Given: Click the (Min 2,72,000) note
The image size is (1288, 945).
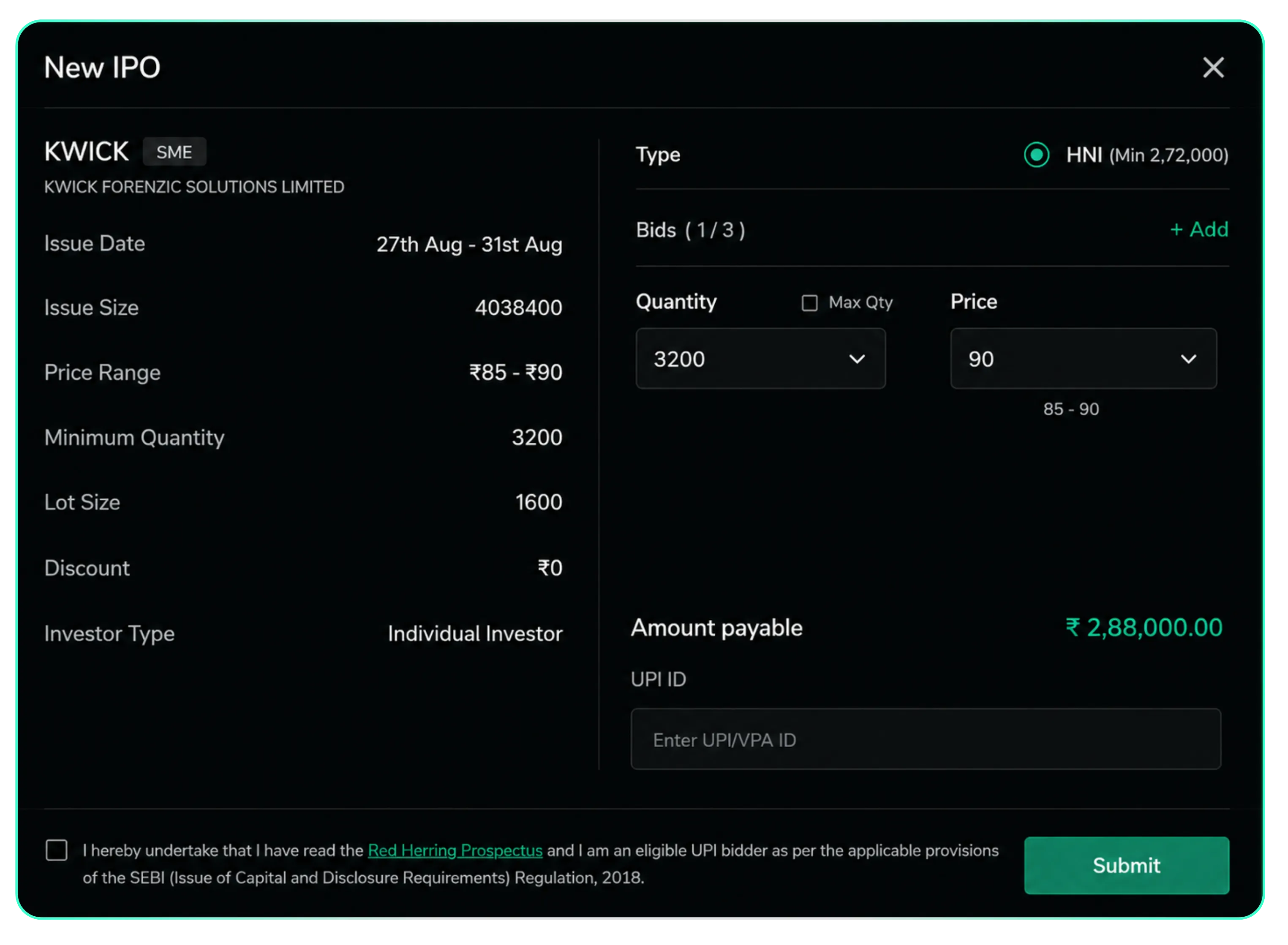Looking at the screenshot, I should click(x=1168, y=155).
